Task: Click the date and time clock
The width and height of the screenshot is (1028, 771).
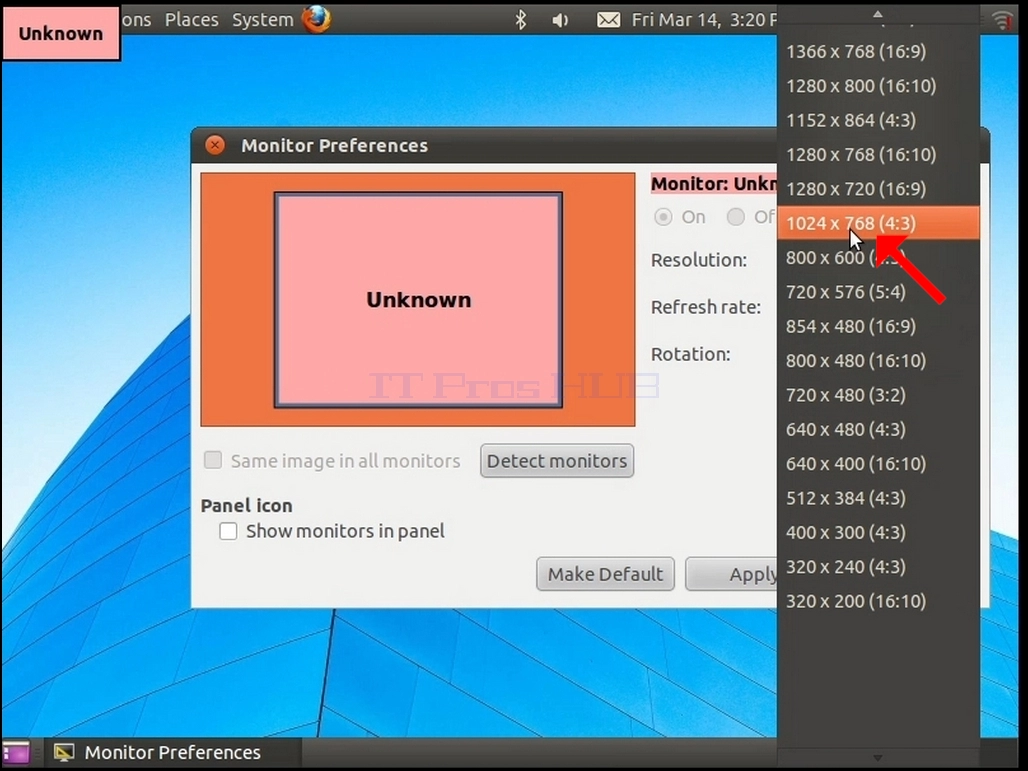Action: pos(704,20)
